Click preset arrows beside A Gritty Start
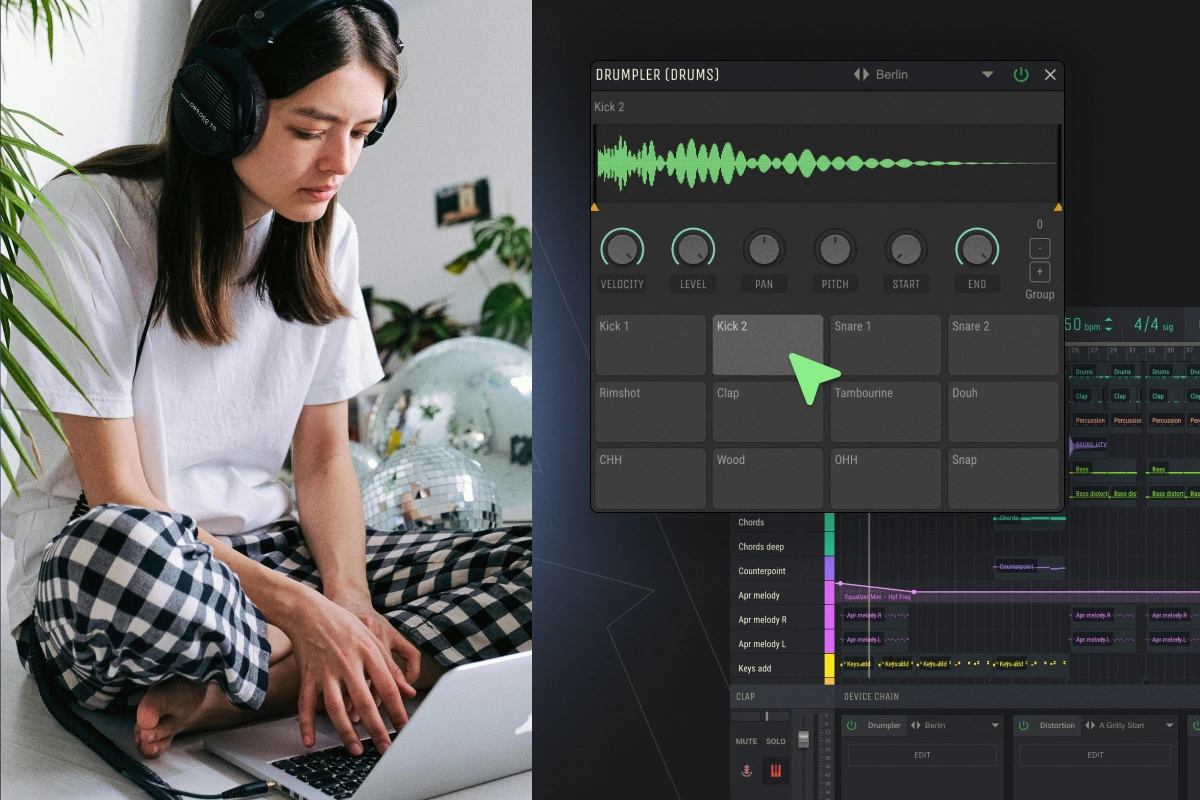 (x=1089, y=726)
